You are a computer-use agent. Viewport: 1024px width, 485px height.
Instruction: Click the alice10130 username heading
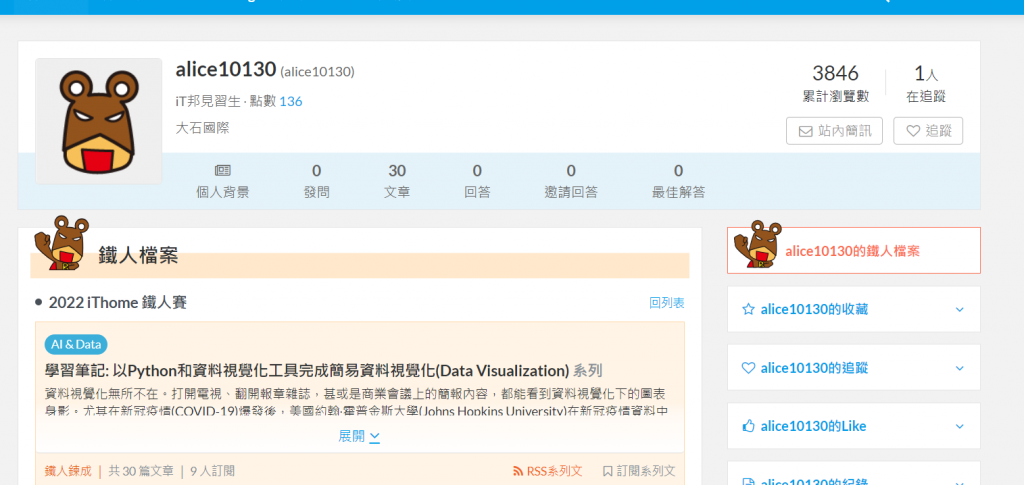click(x=226, y=70)
